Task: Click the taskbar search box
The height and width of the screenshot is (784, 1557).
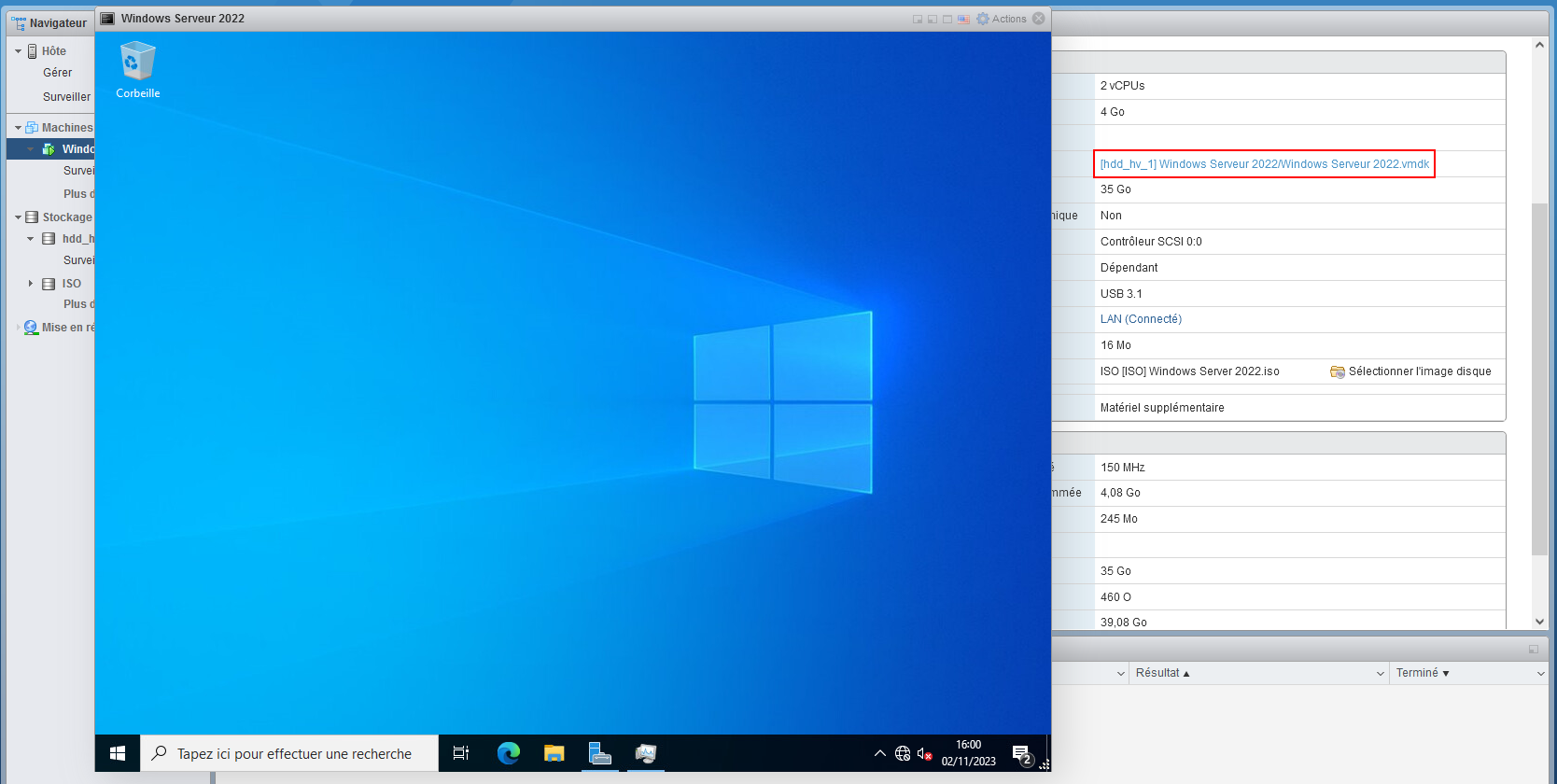Action: tap(289, 753)
